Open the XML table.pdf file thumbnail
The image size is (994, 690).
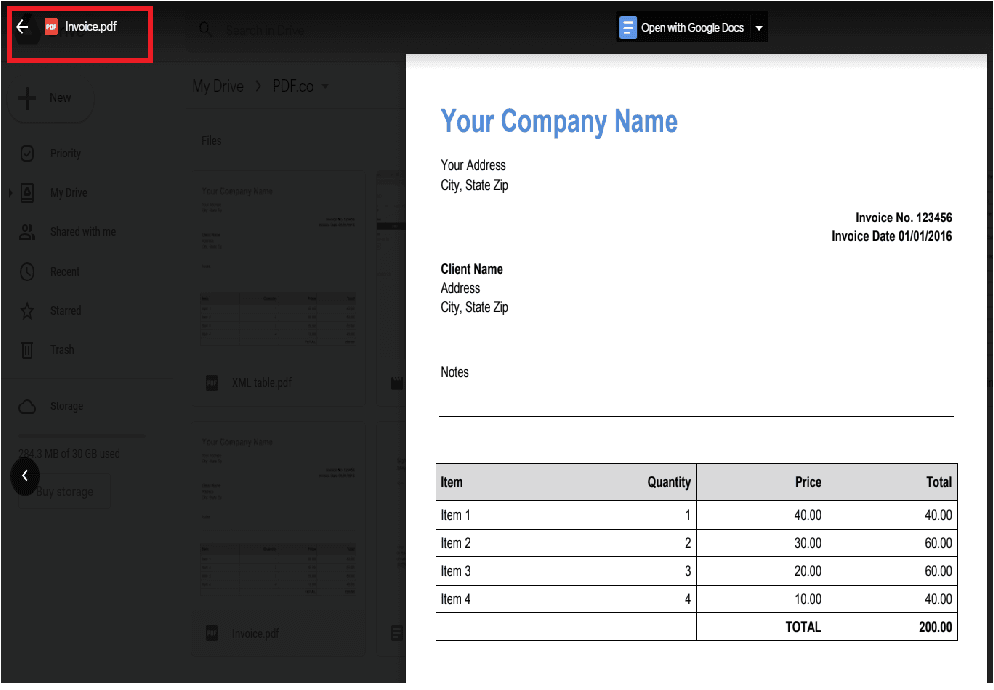[278, 270]
